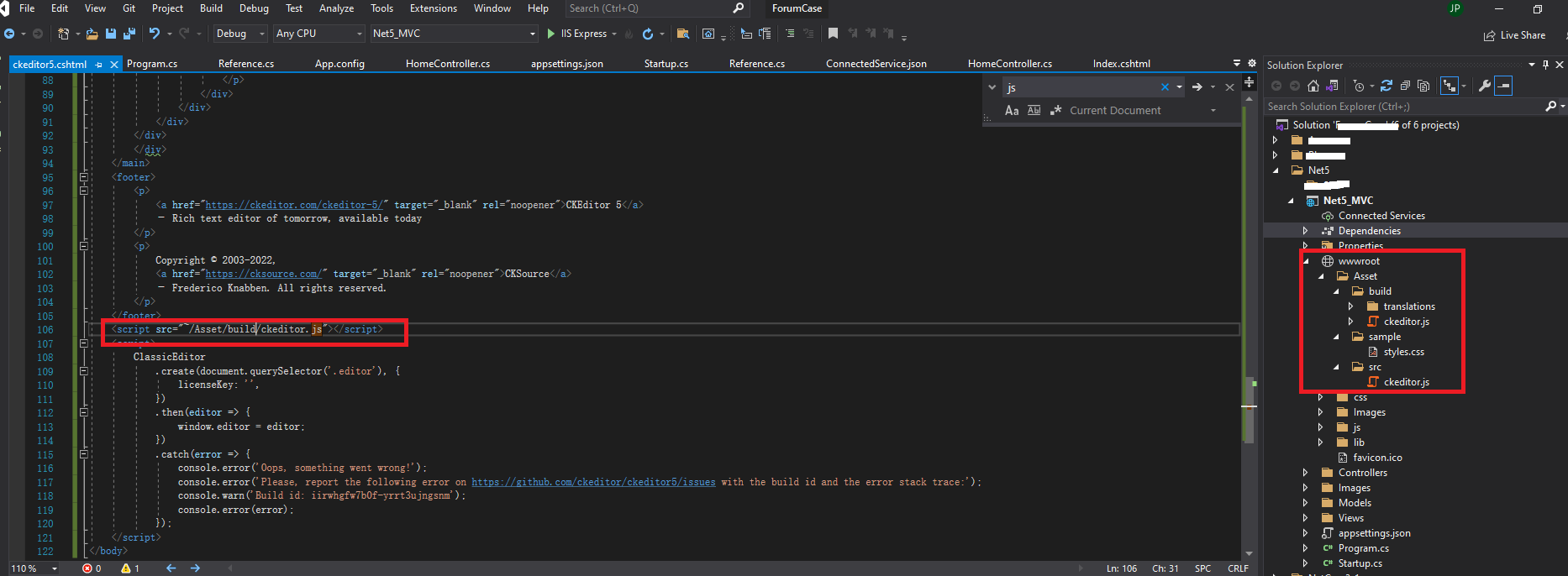The width and height of the screenshot is (1568, 576).
Task: Open the Current Document scope dropdown
Action: click(1141, 110)
